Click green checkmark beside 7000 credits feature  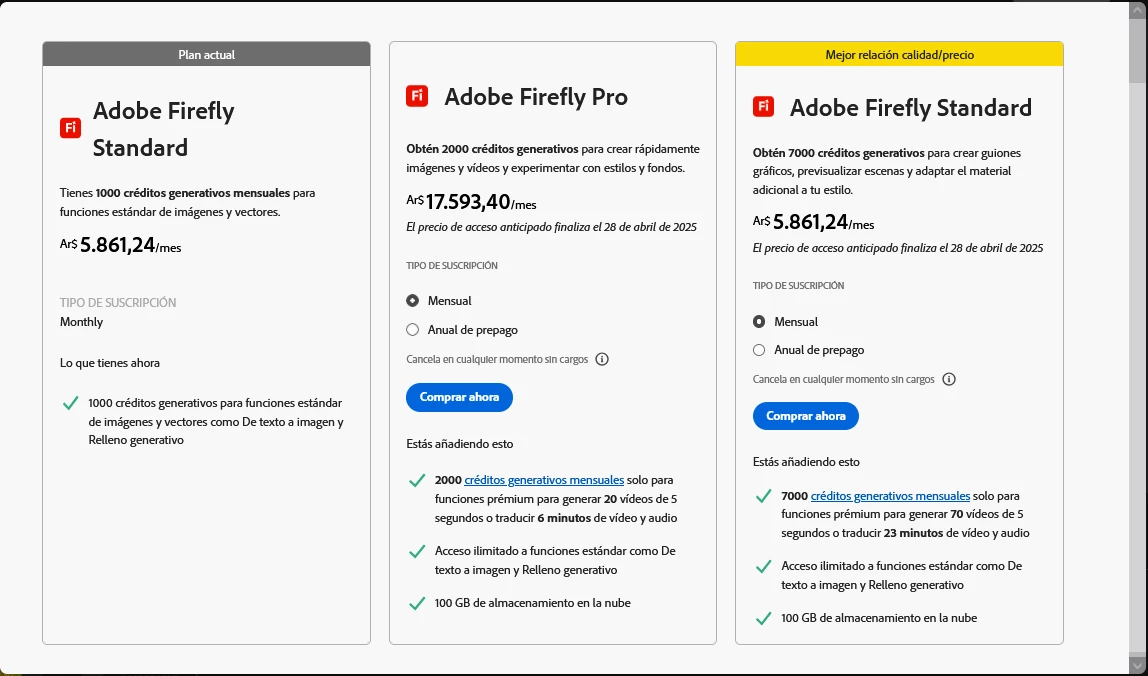[764, 496]
